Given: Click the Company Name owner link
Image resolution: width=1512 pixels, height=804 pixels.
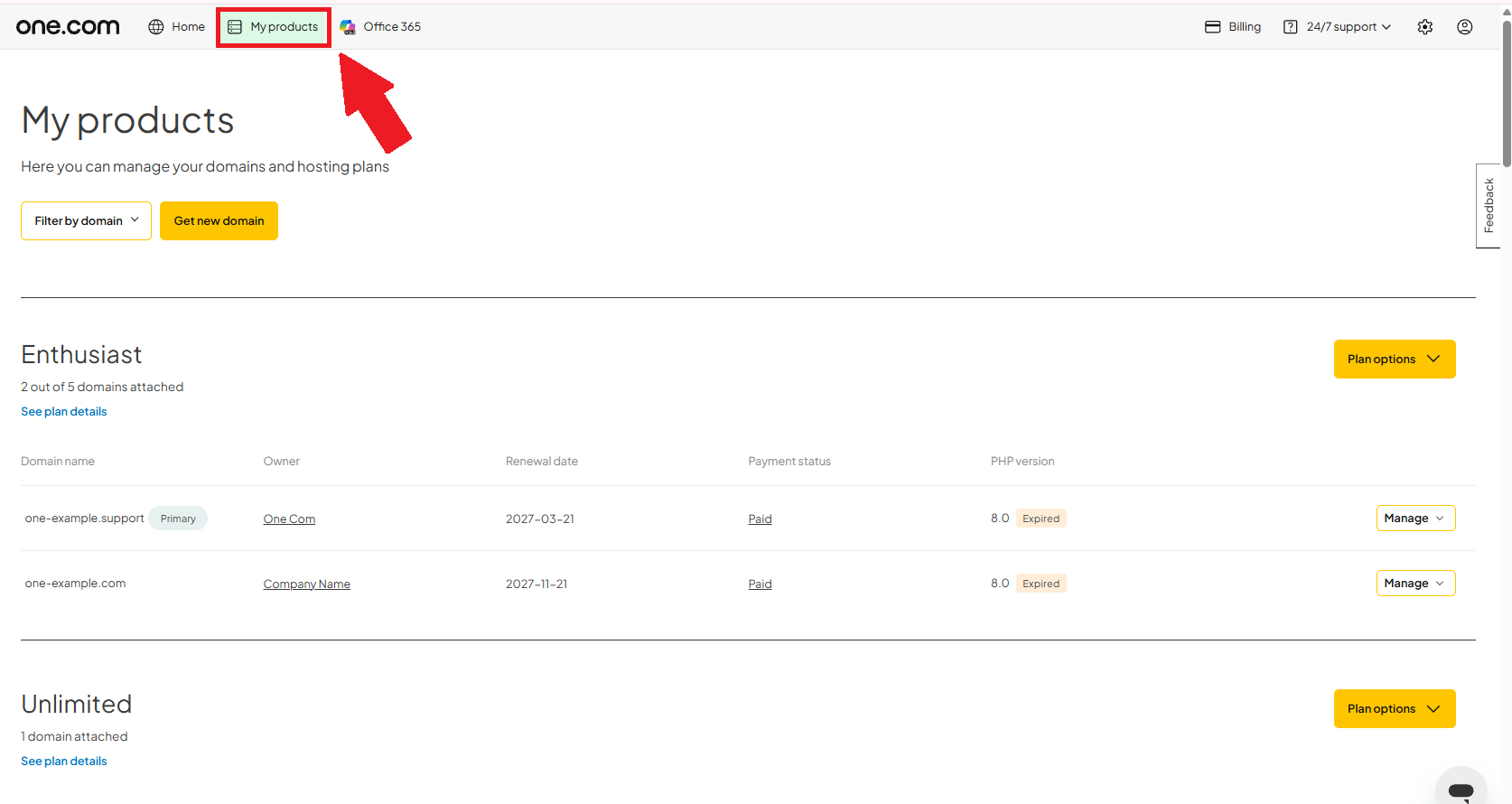Looking at the screenshot, I should tap(307, 584).
